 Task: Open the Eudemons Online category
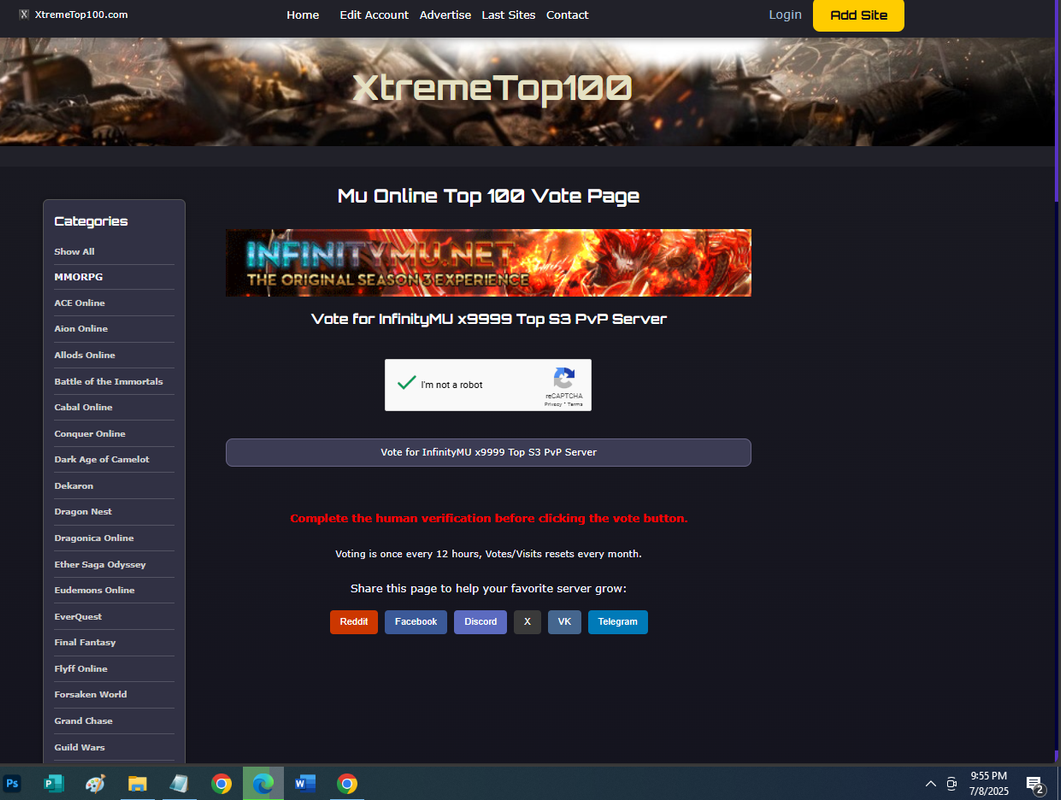pos(95,590)
